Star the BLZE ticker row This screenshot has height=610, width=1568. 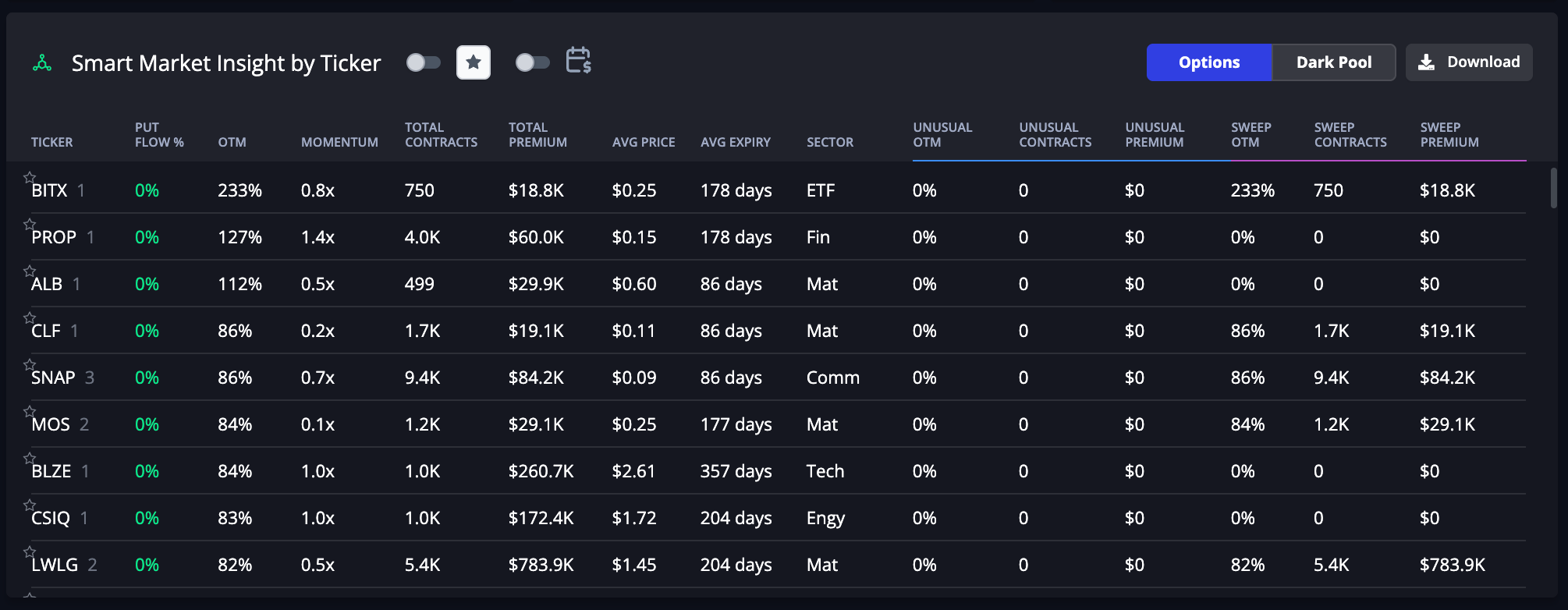tap(30, 459)
